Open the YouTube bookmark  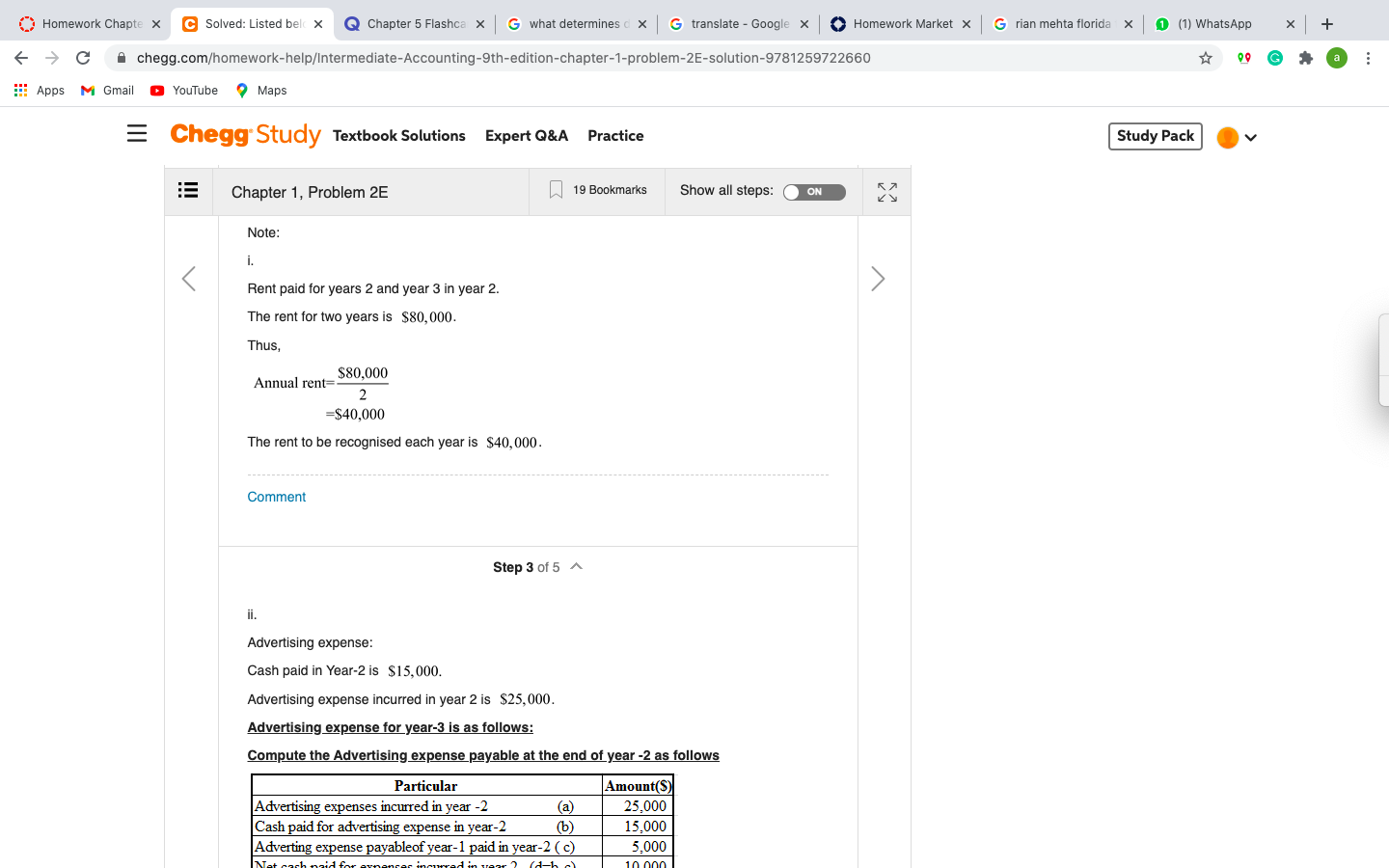pos(184,91)
